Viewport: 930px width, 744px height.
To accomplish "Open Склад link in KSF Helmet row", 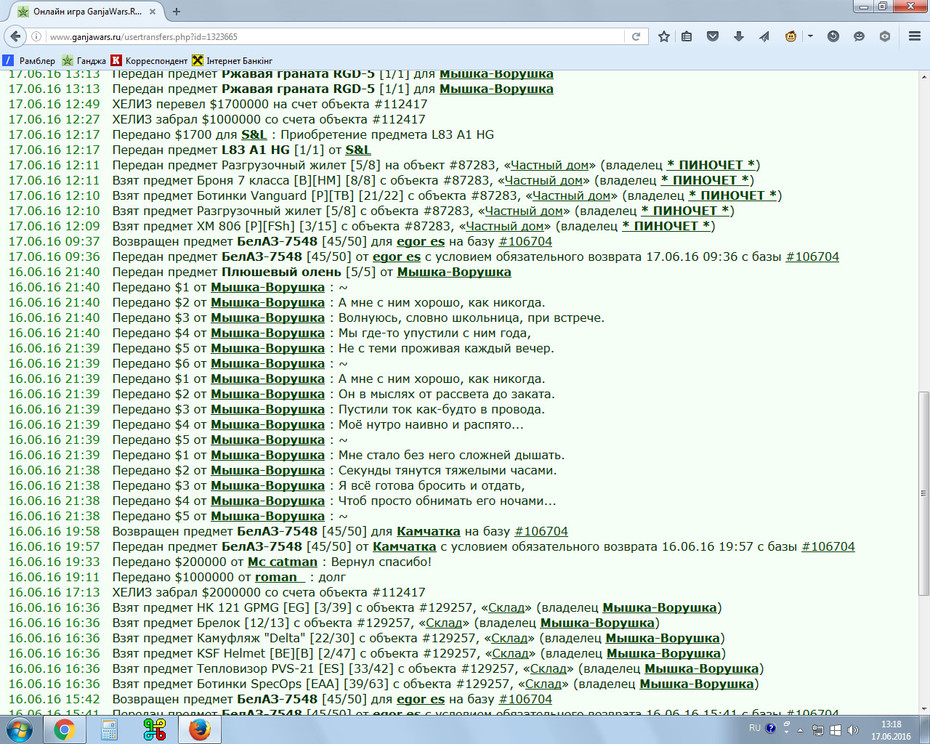I will [x=510, y=654].
